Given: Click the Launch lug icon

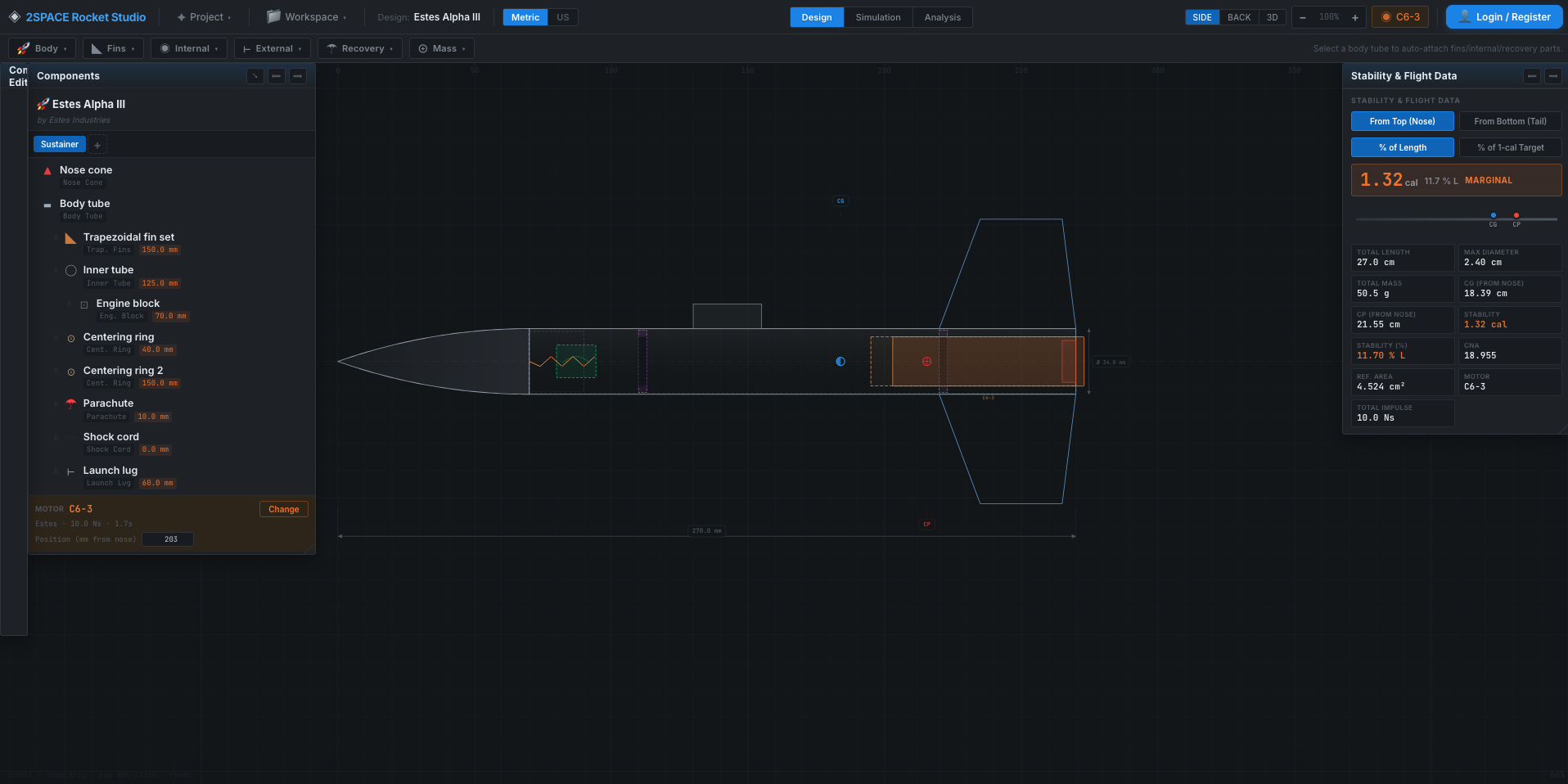Looking at the screenshot, I should tap(71, 471).
